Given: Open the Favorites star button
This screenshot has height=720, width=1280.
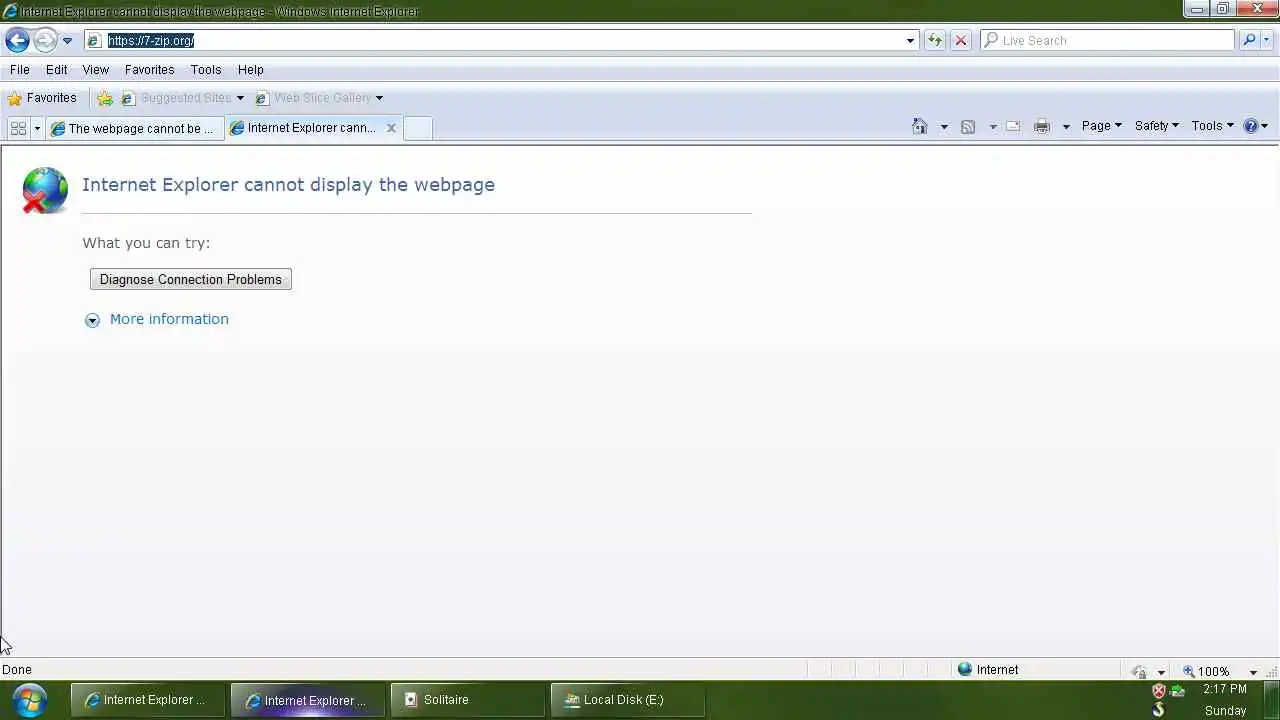Looking at the screenshot, I should 42,98.
